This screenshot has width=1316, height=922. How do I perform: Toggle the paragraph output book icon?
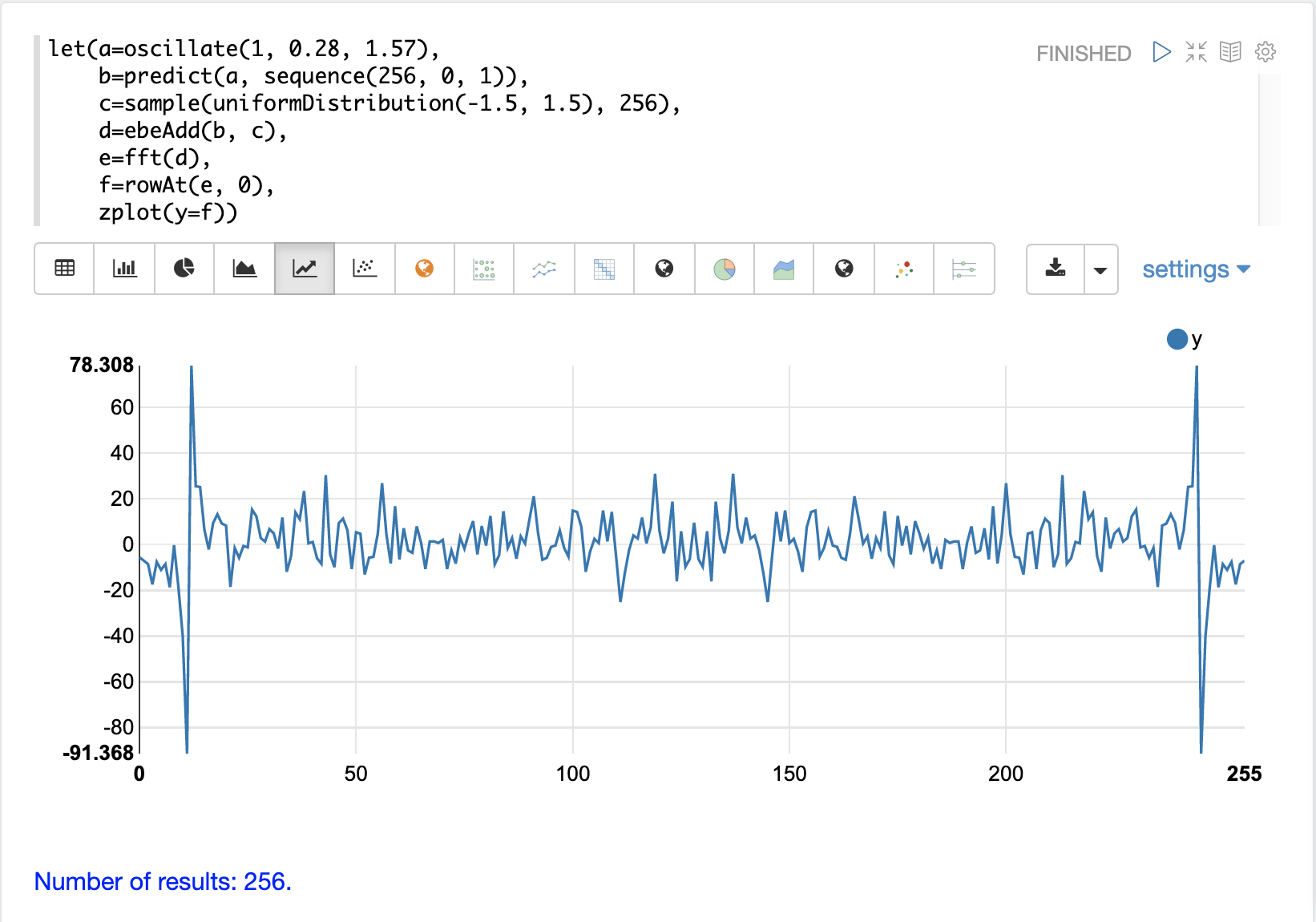click(1230, 52)
